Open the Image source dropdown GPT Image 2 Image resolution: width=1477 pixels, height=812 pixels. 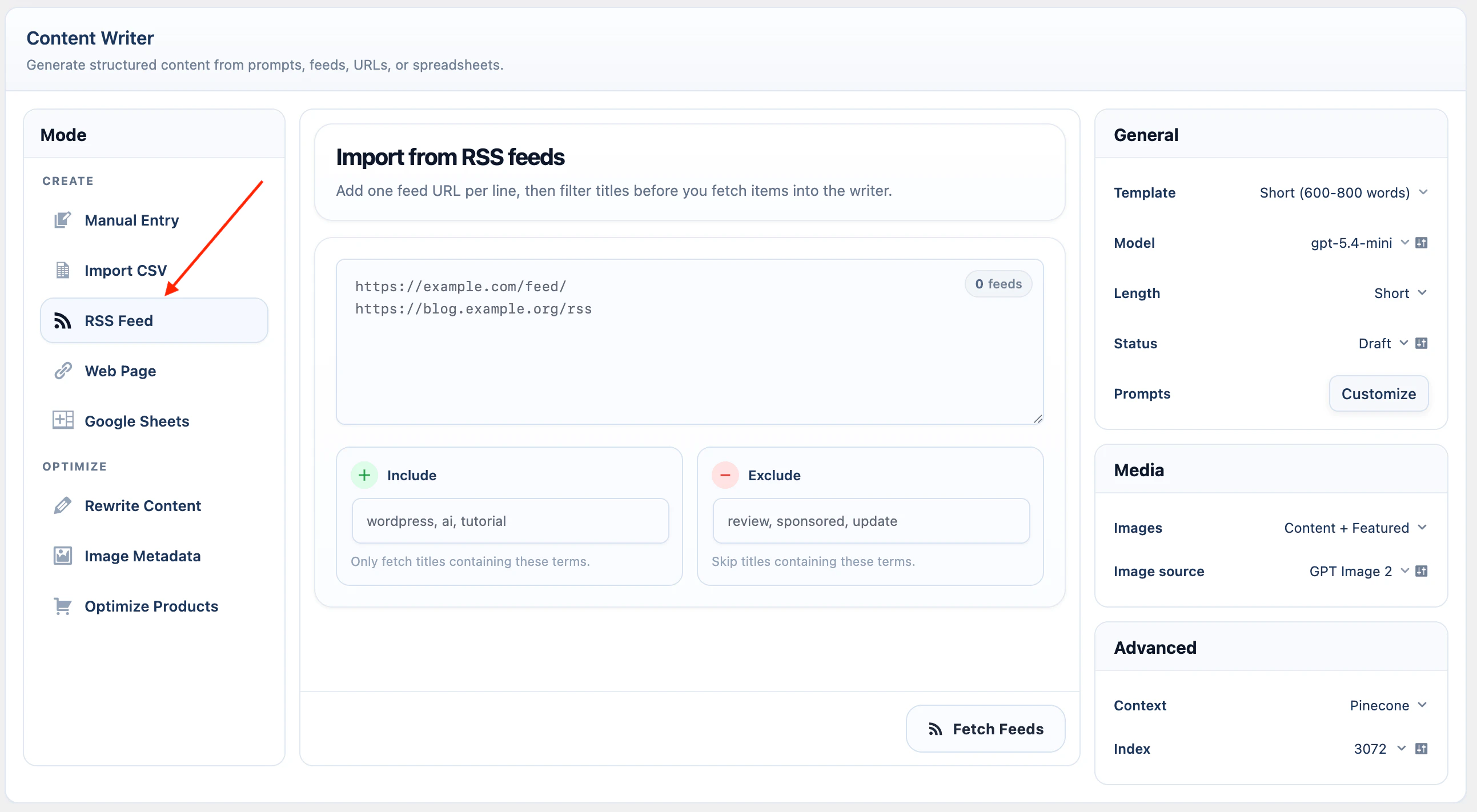[x=1358, y=572]
